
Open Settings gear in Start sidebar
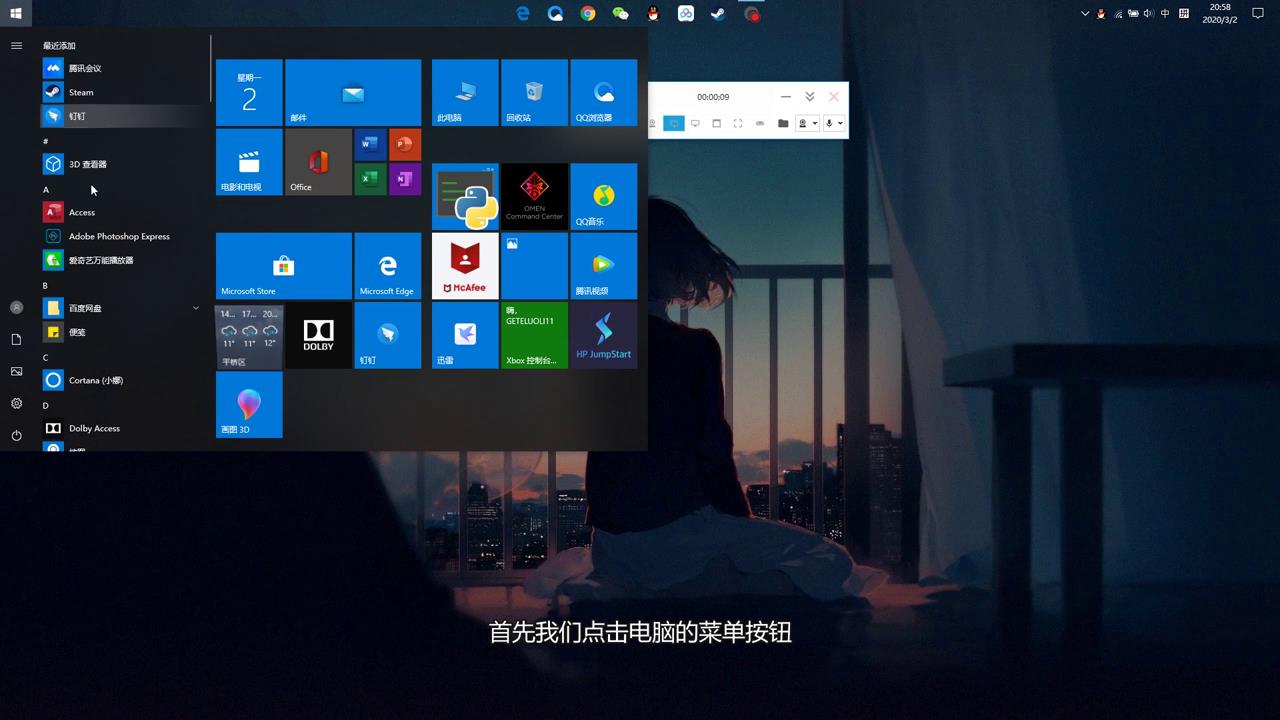pyautogui.click(x=16, y=404)
